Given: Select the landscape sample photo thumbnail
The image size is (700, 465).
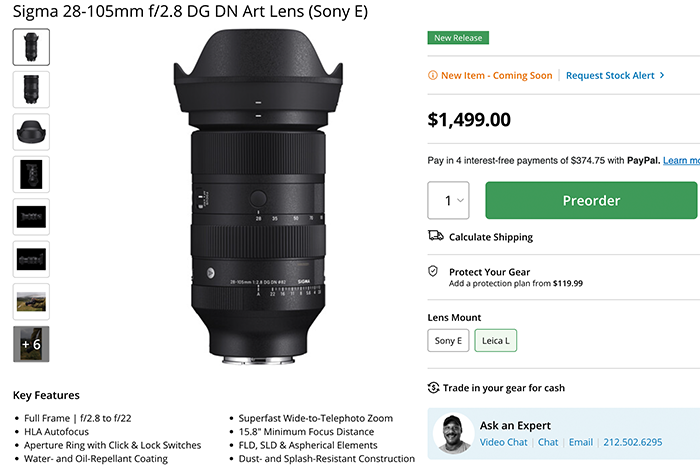Looking at the screenshot, I should tap(31, 301).
